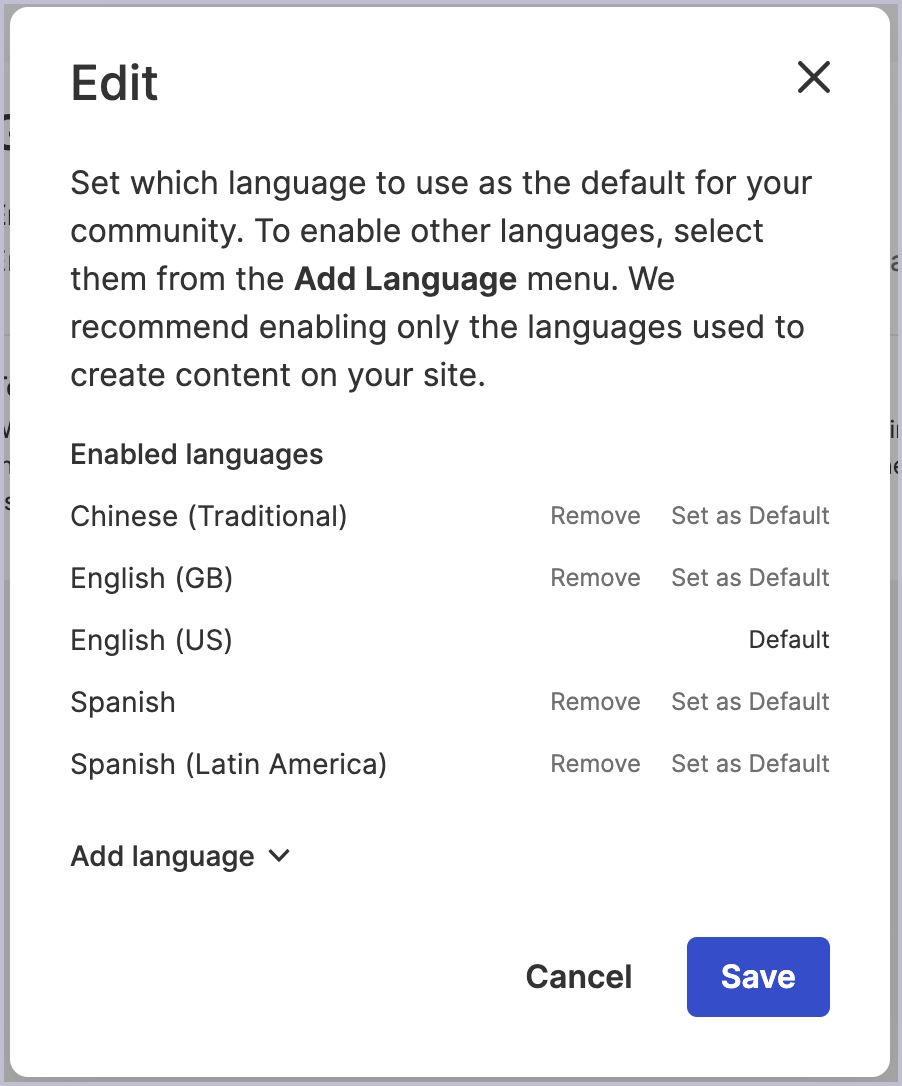Screen dimensions: 902x1086
Task: Click the Edit dialog title
Action: pyautogui.click(x=115, y=83)
